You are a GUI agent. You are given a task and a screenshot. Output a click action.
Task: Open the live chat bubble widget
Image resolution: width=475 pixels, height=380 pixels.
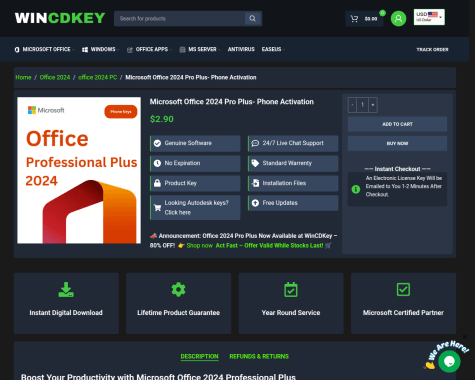[449, 361]
